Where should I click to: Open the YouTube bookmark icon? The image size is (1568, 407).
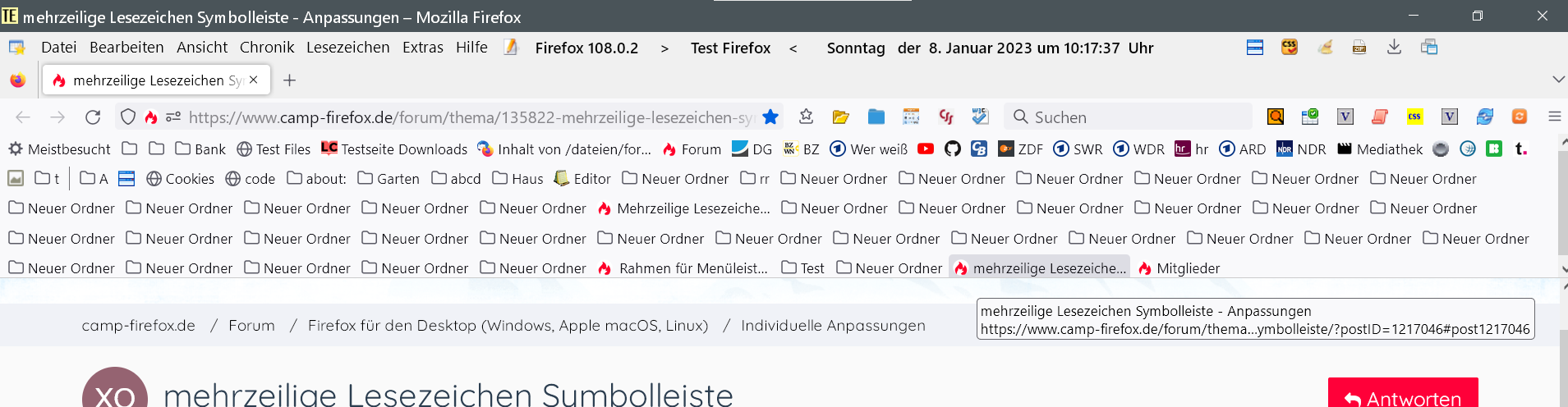(x=926, y=149)
